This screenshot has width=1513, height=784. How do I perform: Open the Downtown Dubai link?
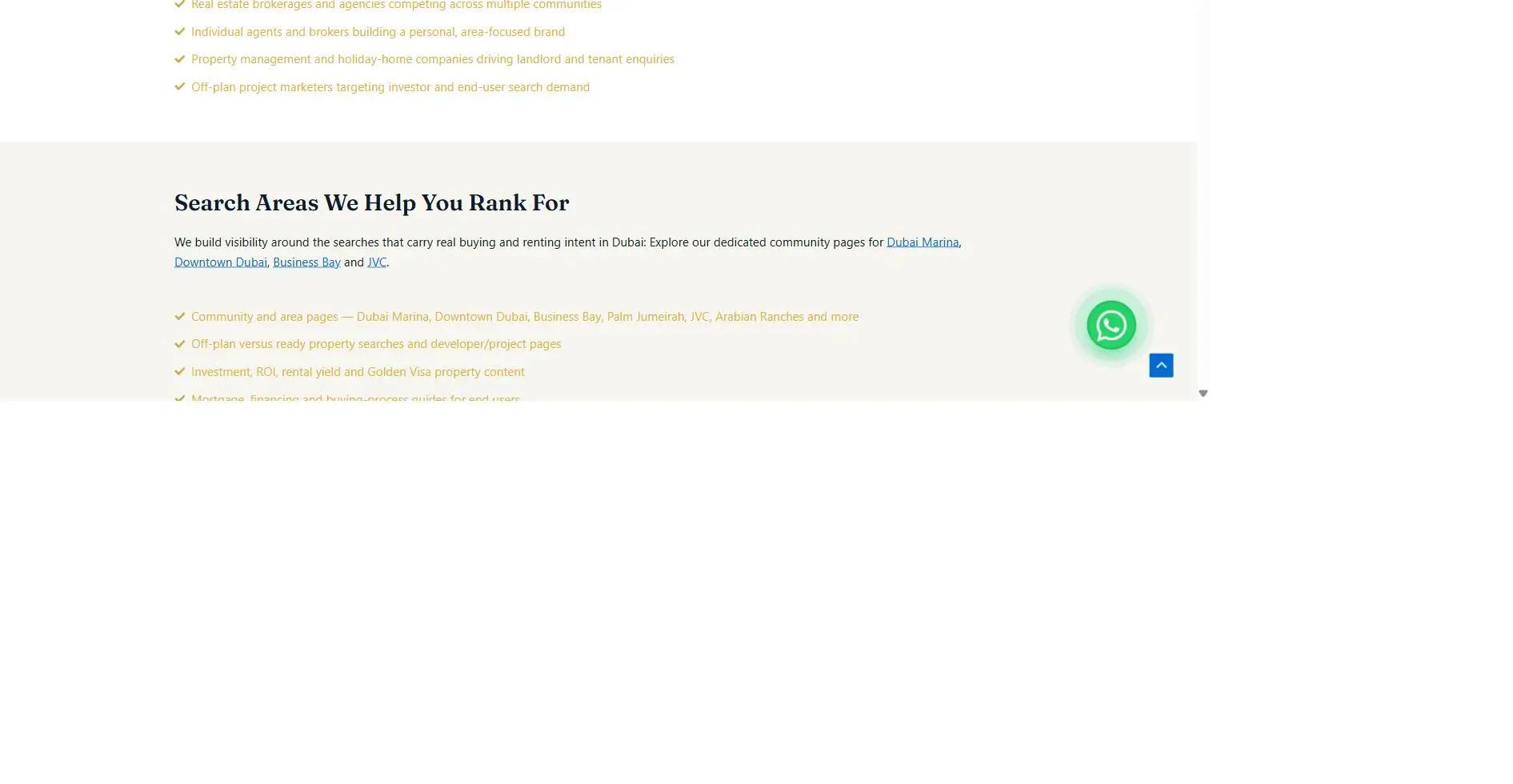pos(221,262)
